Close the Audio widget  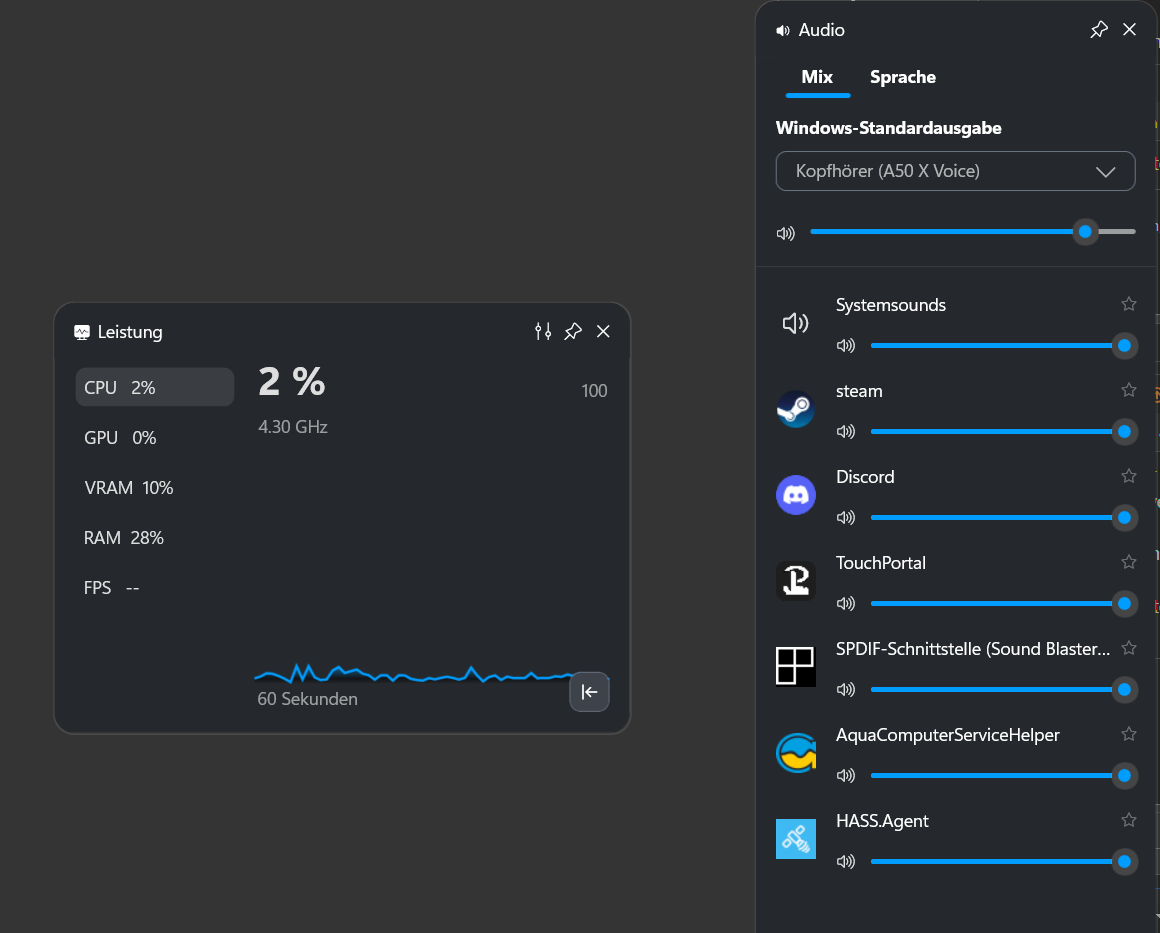(1129, 30)
